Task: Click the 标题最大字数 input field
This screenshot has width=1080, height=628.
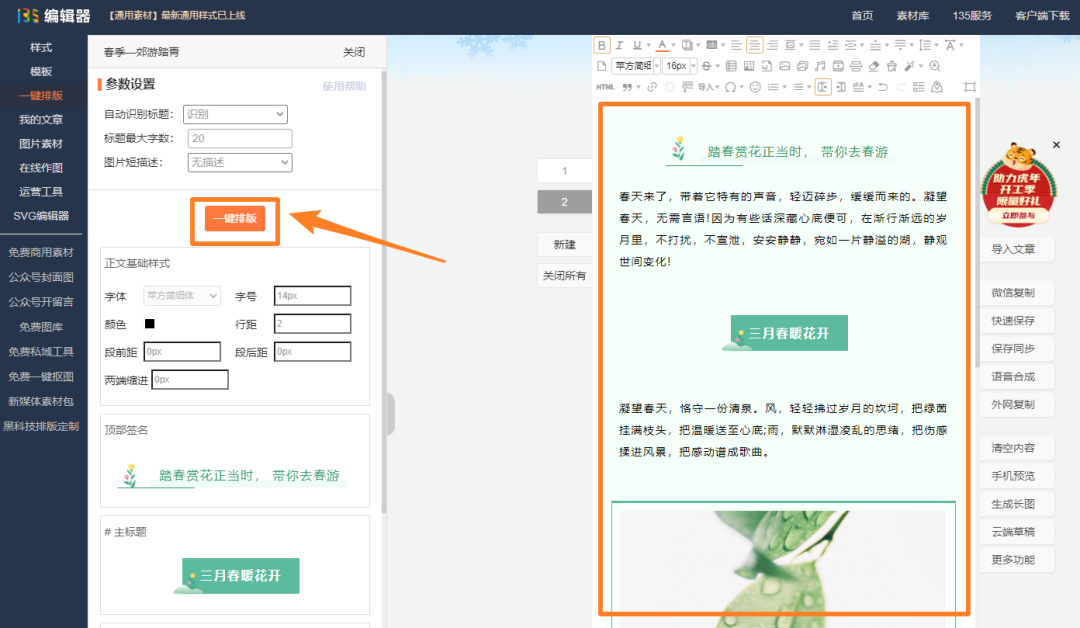Action: [x=240, y=138]
